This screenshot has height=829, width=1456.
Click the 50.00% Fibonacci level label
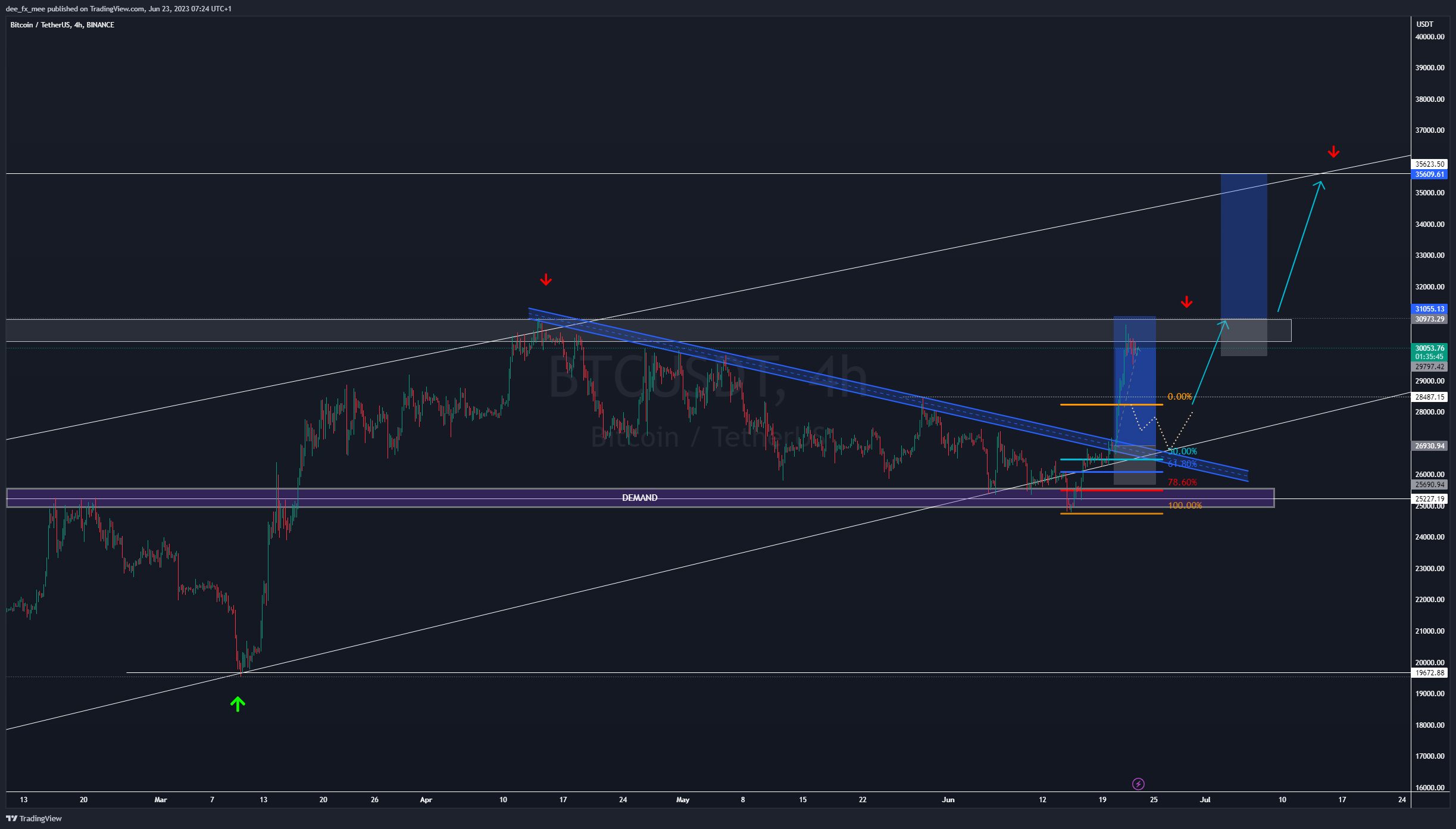(1182, 451)
